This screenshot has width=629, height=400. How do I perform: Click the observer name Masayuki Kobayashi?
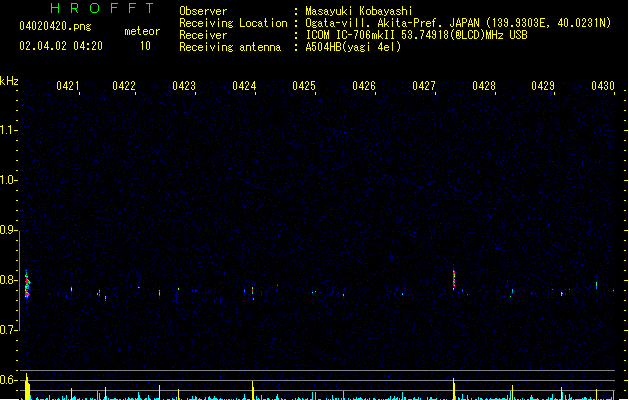pyautogui.click(x=359, y=11)
